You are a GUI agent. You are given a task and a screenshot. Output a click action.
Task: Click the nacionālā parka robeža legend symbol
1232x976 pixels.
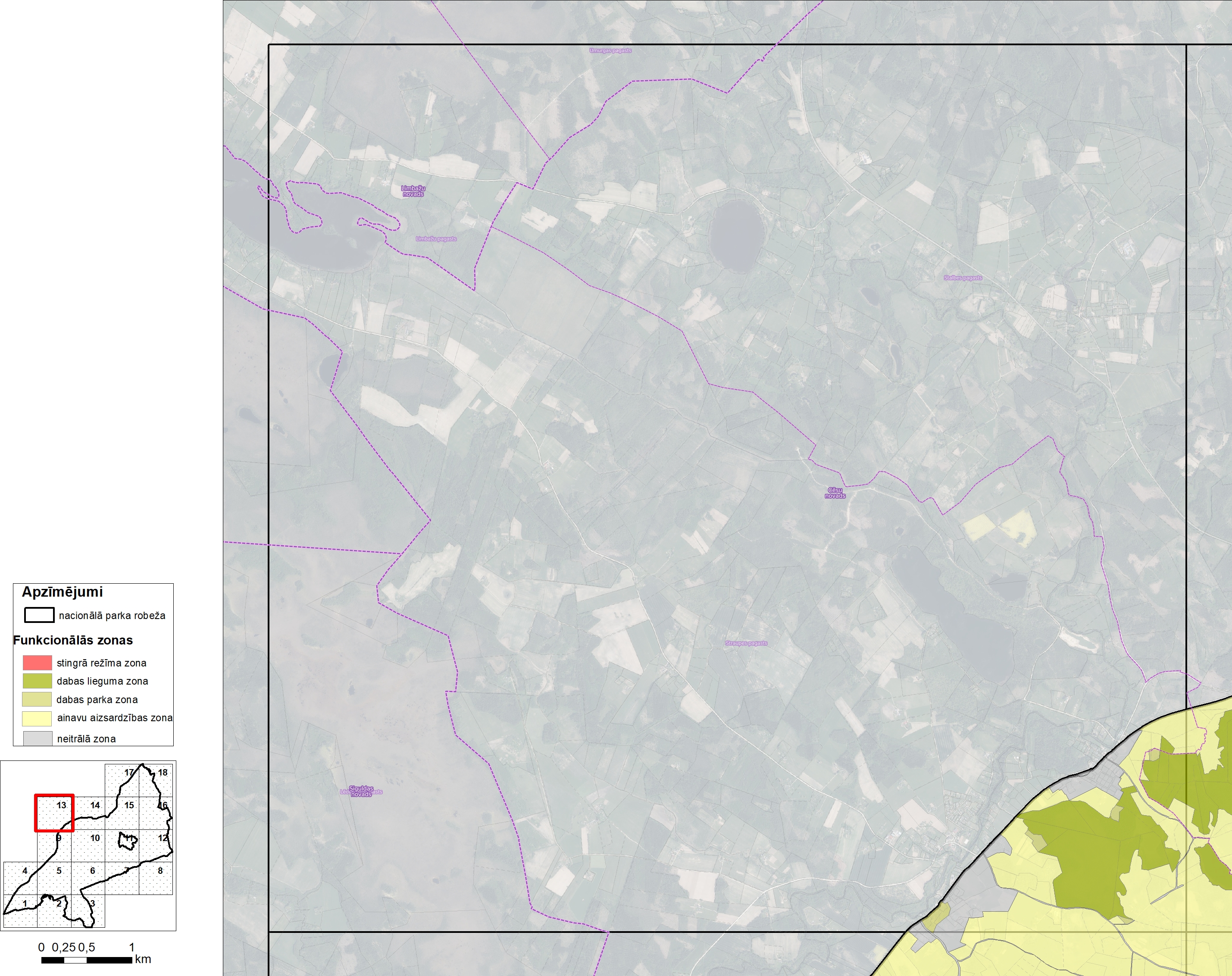point(39,615)
